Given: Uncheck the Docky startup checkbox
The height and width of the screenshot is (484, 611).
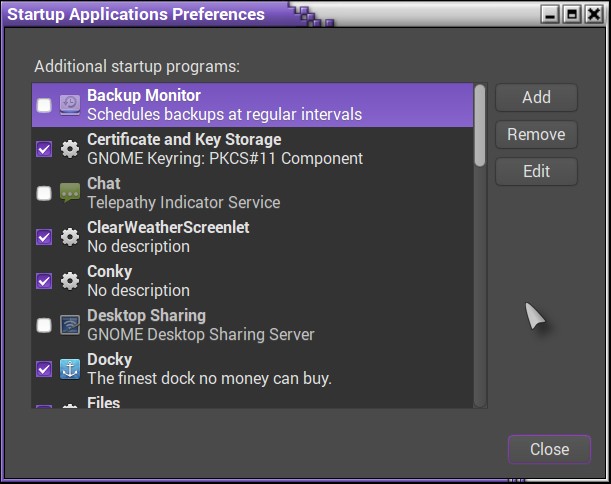Looking at the screenshot, I should (44, 369).
